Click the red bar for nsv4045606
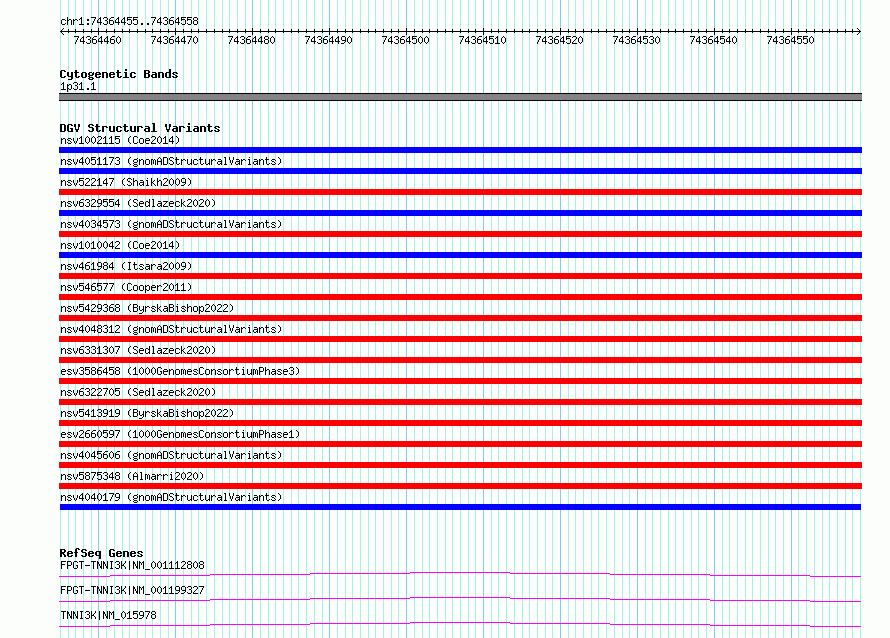Screen dimensions: 890x638 [x=460, y=465]
